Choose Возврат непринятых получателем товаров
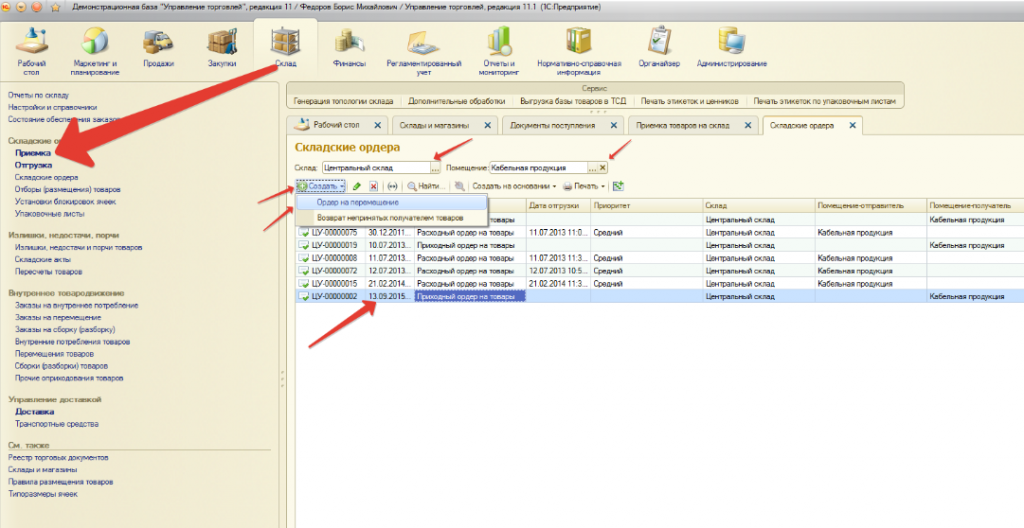 [390, 217]
